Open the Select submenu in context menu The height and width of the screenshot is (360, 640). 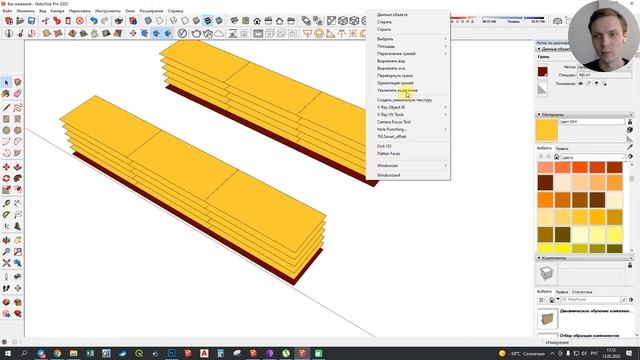408,39
